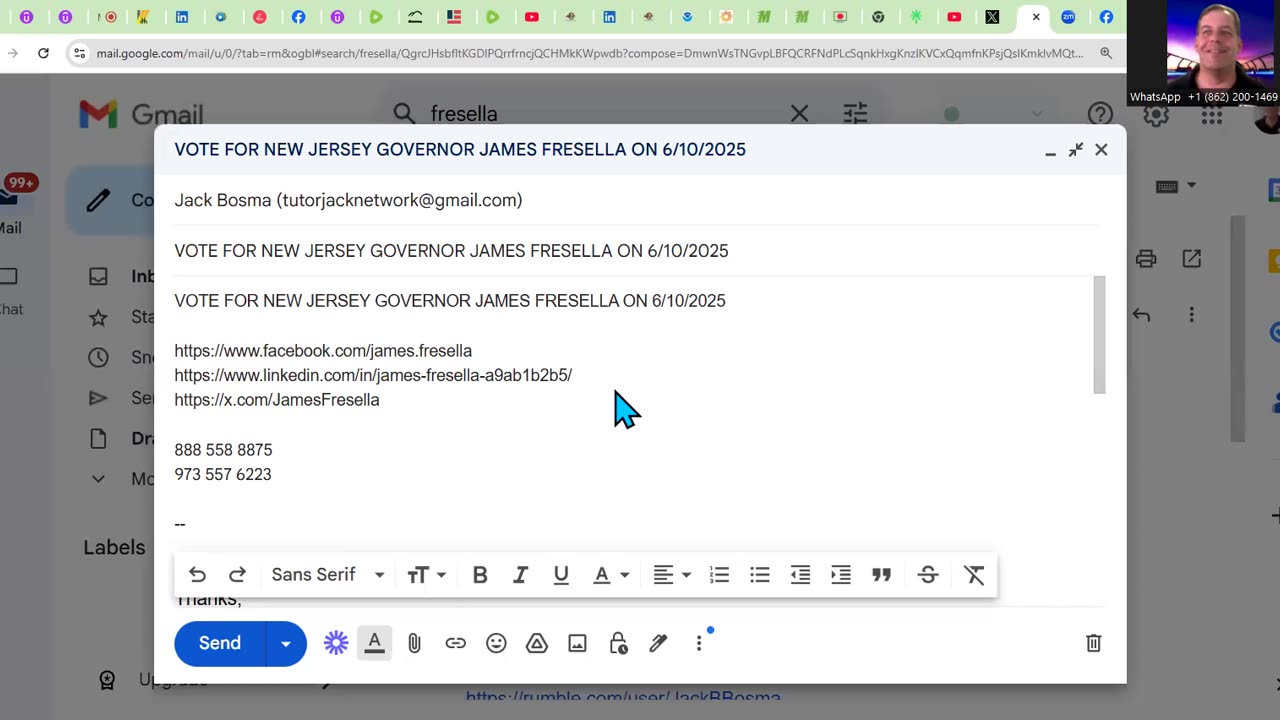
Task: Open the browser zoom magnifier icon
Action: coord(1106,53)
